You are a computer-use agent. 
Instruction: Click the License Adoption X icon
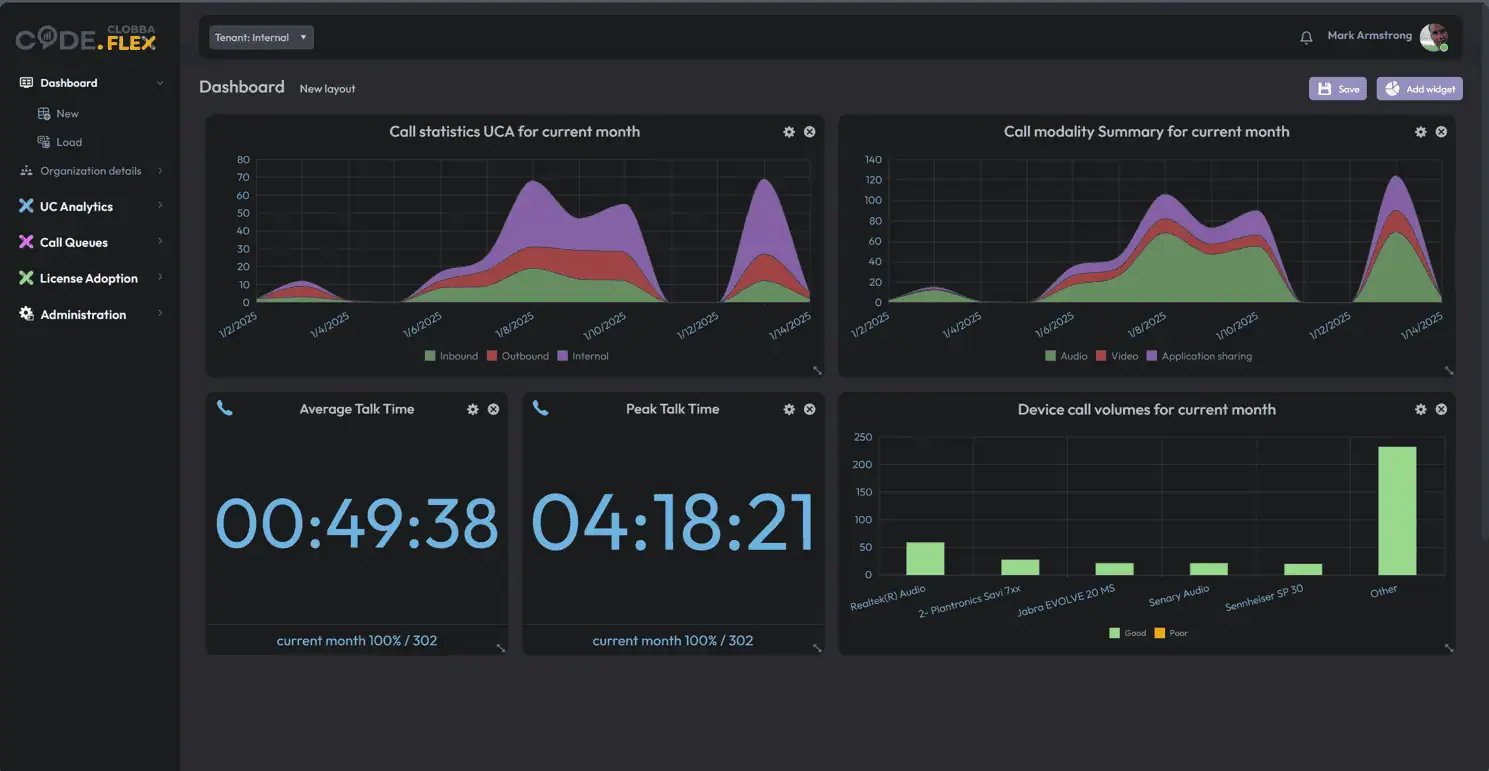26,278
